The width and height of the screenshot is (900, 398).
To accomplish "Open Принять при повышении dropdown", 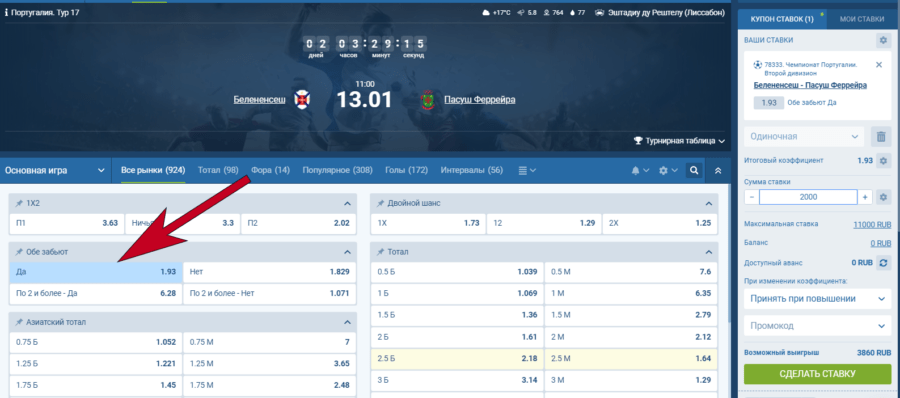I will (817, 299).
